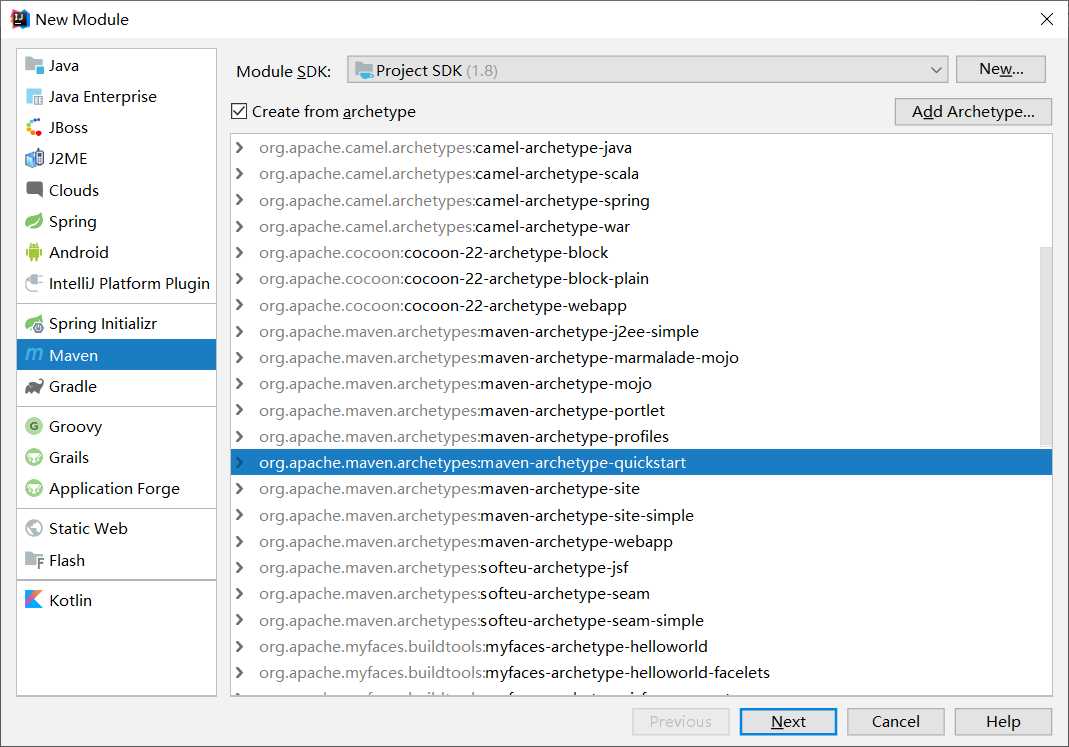Click the New... SDK button

click(1000, 69)
